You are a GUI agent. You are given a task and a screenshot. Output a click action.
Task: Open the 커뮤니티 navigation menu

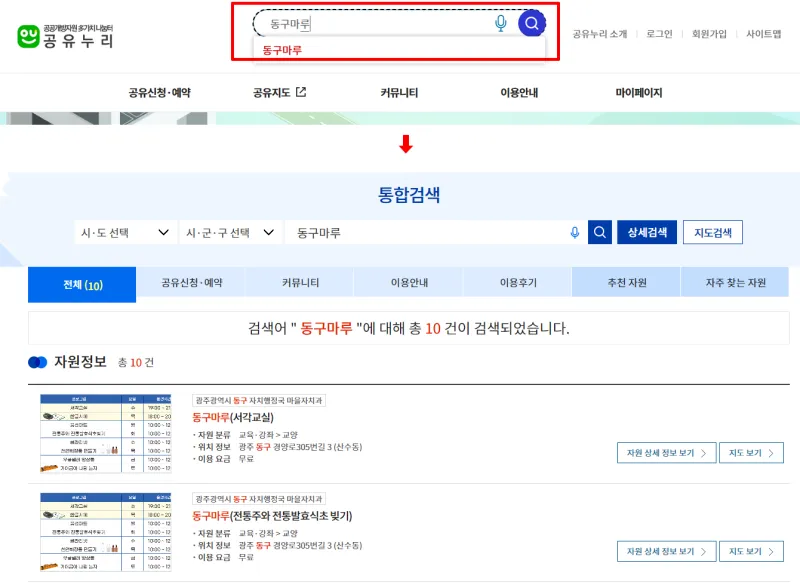tap(399, 93)
